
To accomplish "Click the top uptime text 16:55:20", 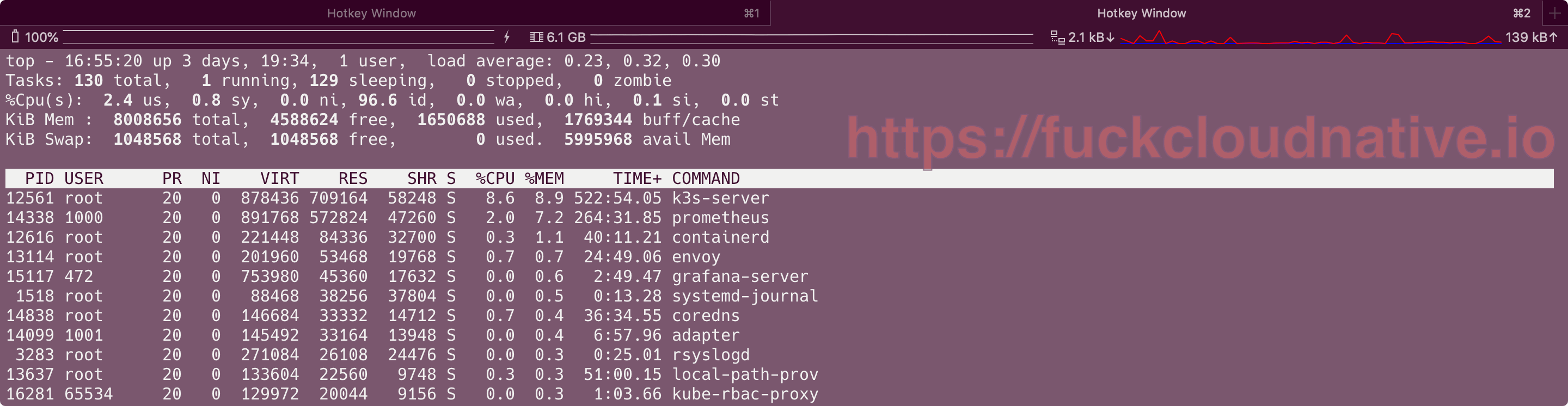I will coord(103,61).
